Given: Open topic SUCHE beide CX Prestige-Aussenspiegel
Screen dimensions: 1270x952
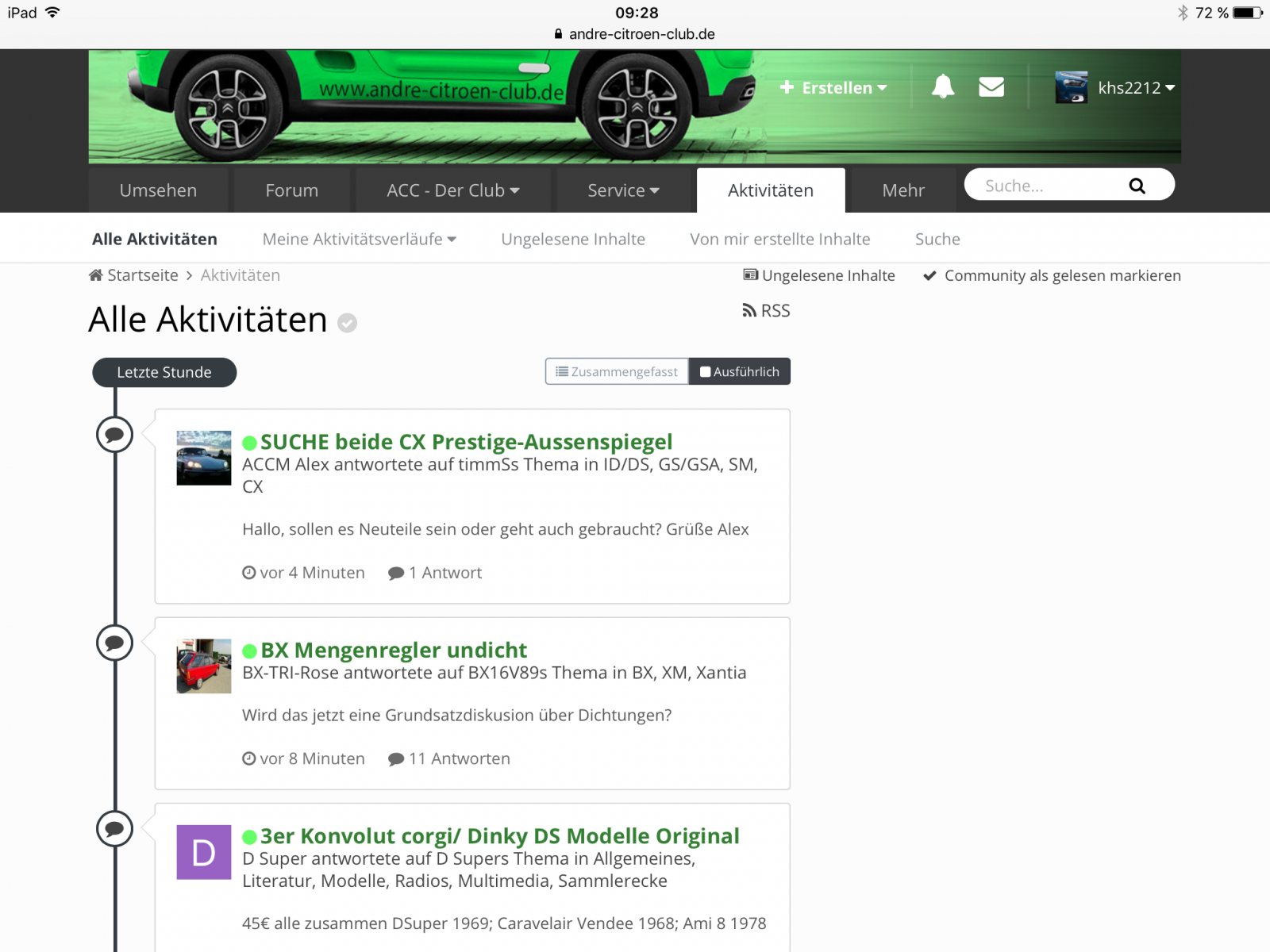Looking at the screenshot, I should 467,442.
